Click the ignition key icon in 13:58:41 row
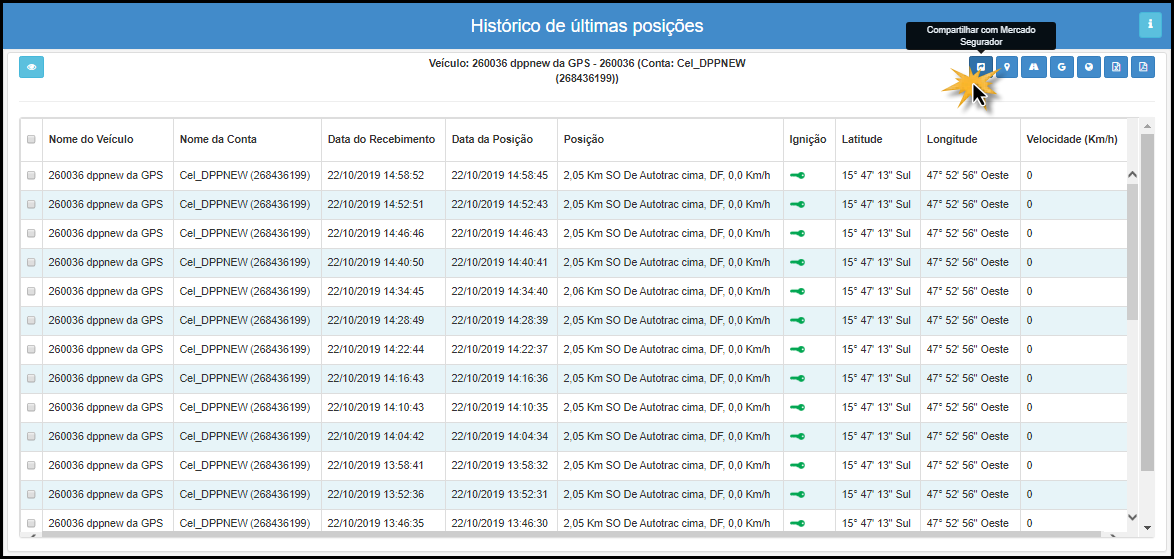This screenshot has width=1174, height=559. click(x=797, y=465)
